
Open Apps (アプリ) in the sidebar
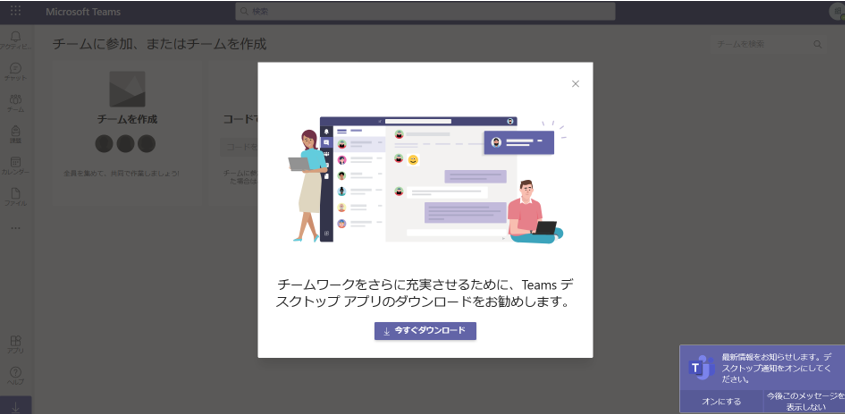16,344
